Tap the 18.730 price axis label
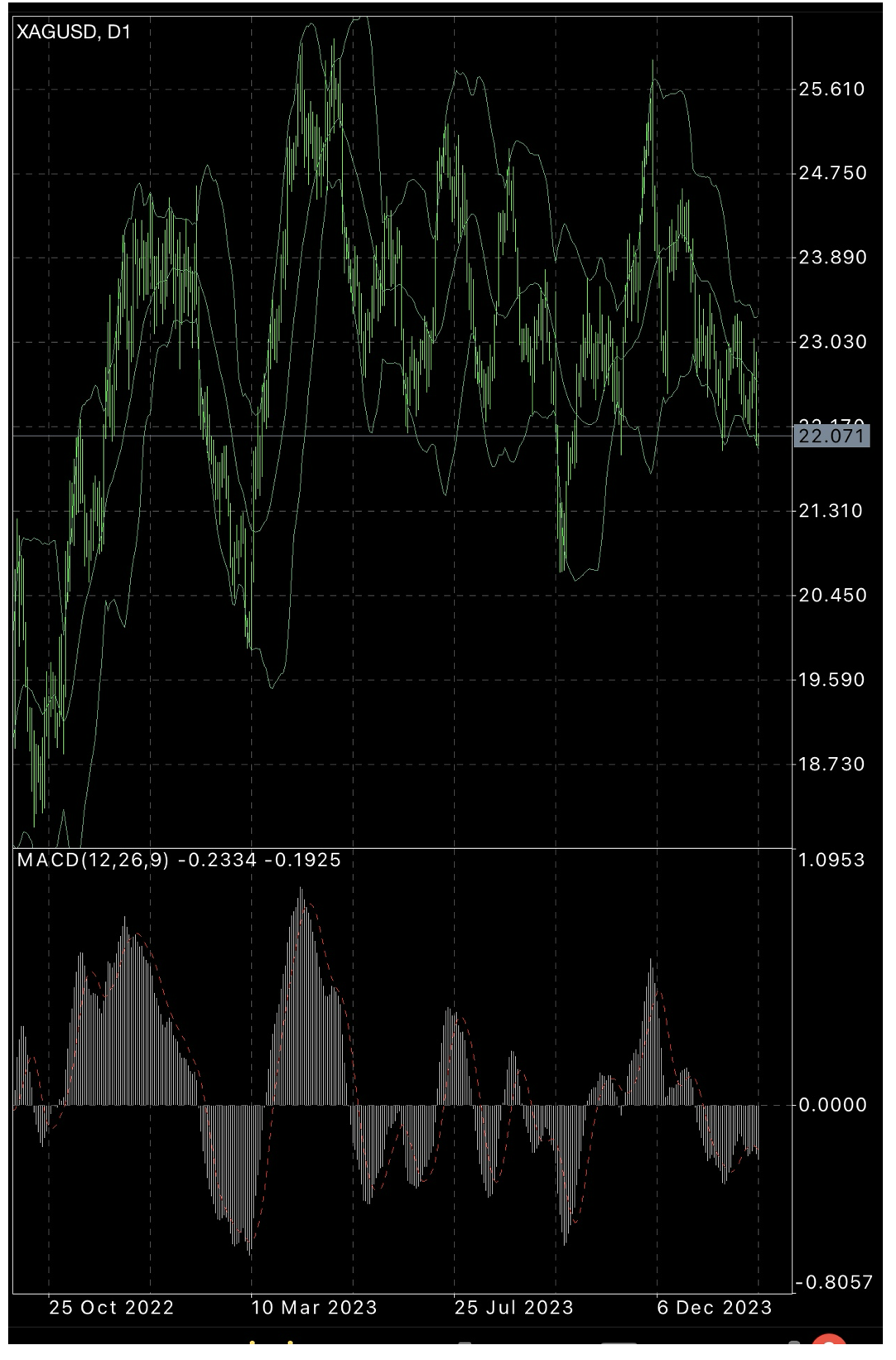 (831, 764)
